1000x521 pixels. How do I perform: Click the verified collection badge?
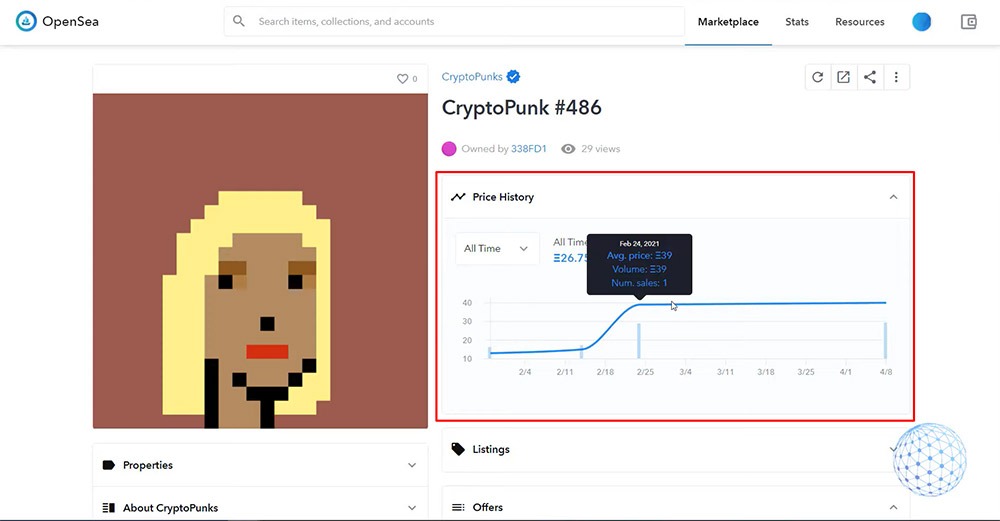click(x=513, y=77)
